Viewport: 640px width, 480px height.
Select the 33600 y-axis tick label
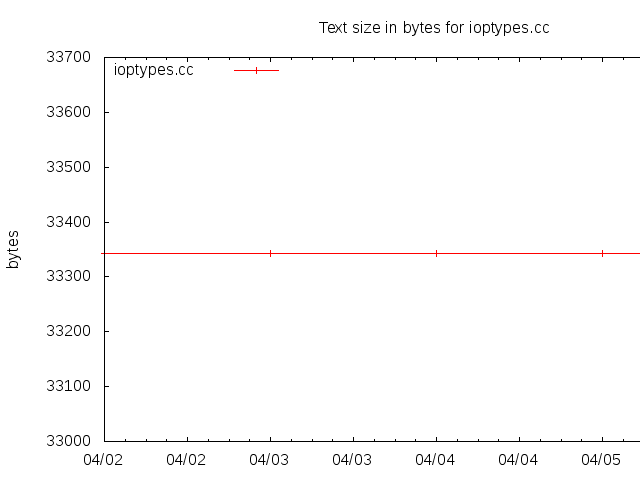[69, 112]
